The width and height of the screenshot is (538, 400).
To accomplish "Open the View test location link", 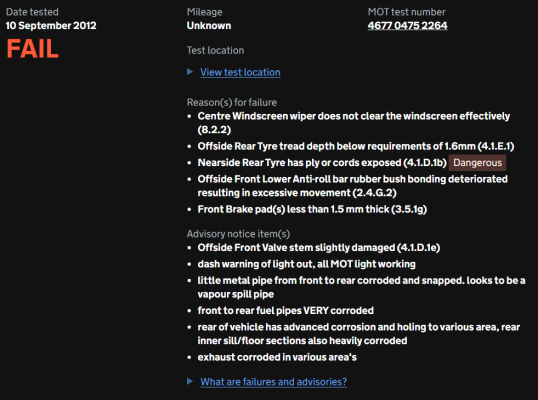I will (240, 72).
